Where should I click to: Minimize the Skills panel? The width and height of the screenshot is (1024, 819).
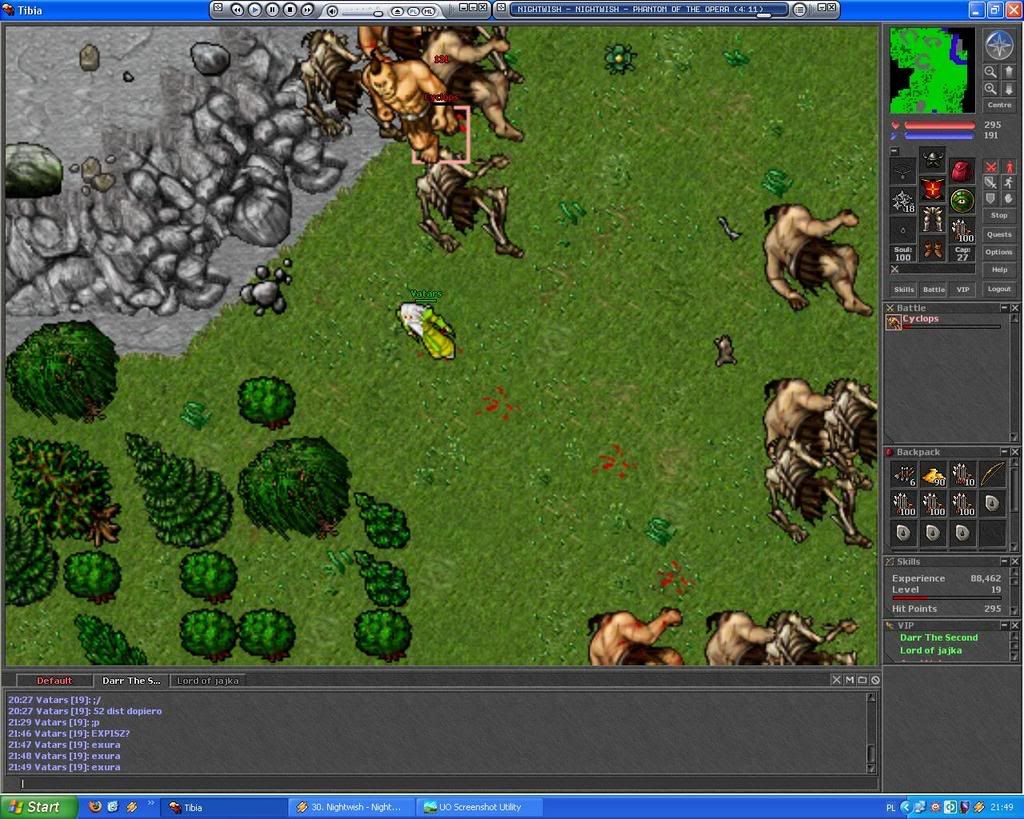[1004, 562]
